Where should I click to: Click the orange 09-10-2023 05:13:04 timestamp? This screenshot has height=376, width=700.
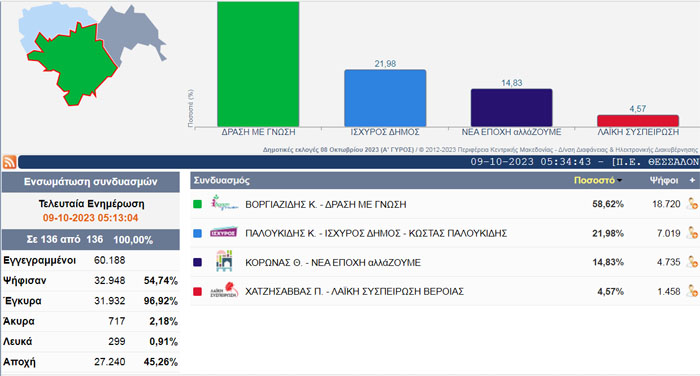click(91, 218)
